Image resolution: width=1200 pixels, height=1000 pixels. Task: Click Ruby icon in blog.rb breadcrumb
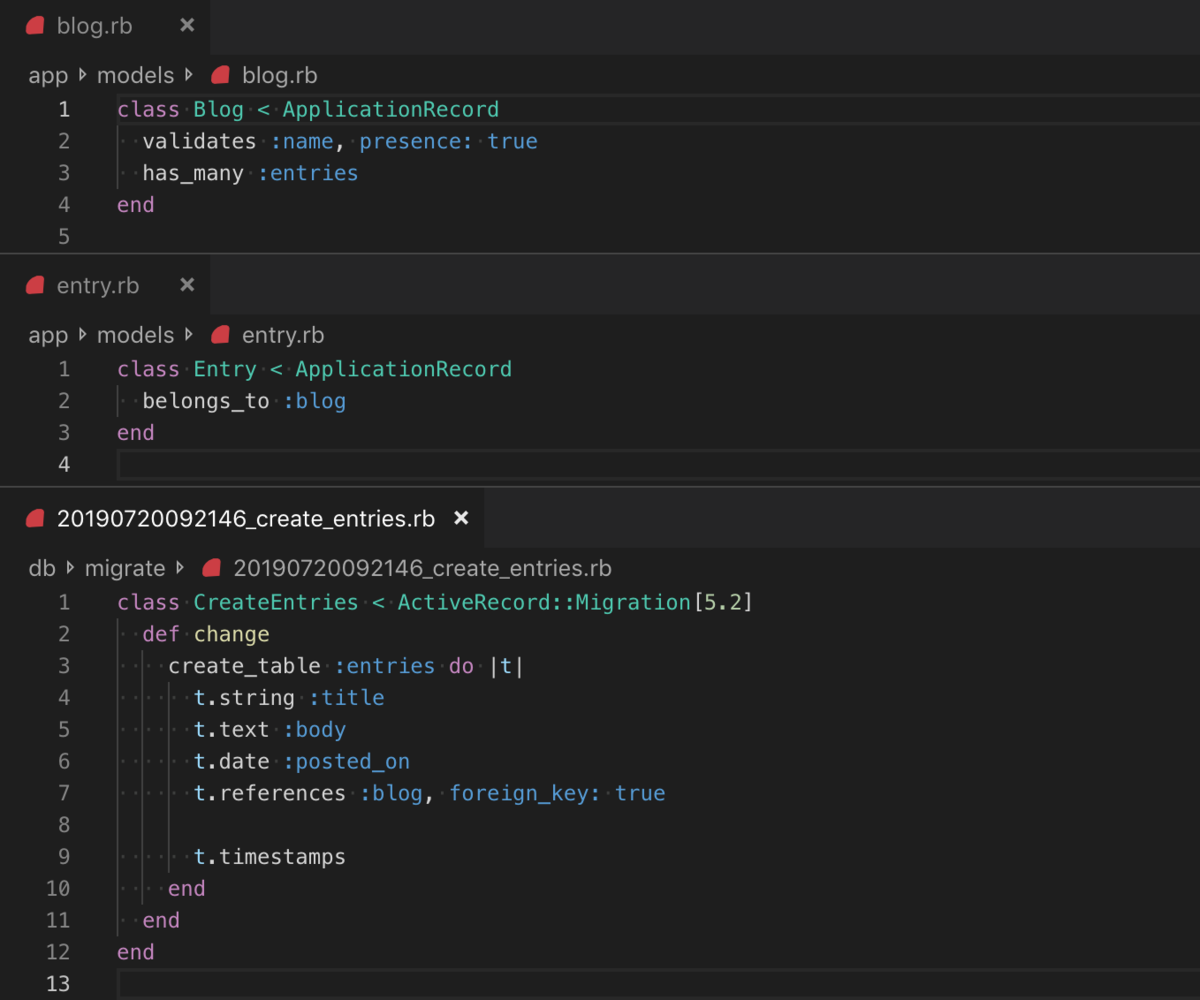221,75
